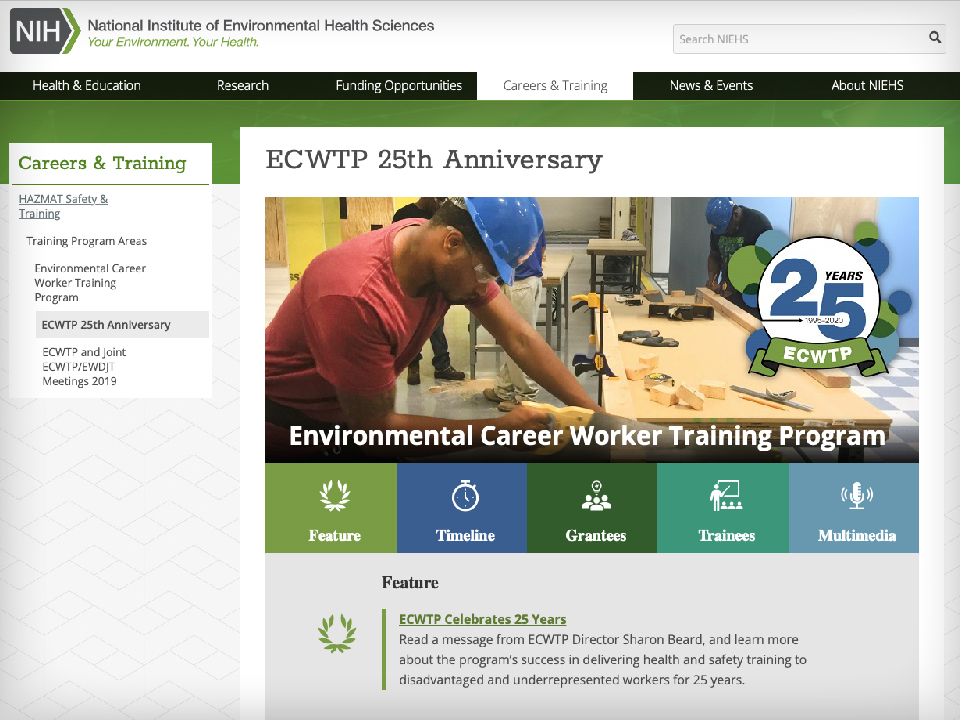Open the Timeline stopwatch tile
Image resolution: width=960 pixels, height=720 pixels.
pyautogui.click(x=462, y=508)
